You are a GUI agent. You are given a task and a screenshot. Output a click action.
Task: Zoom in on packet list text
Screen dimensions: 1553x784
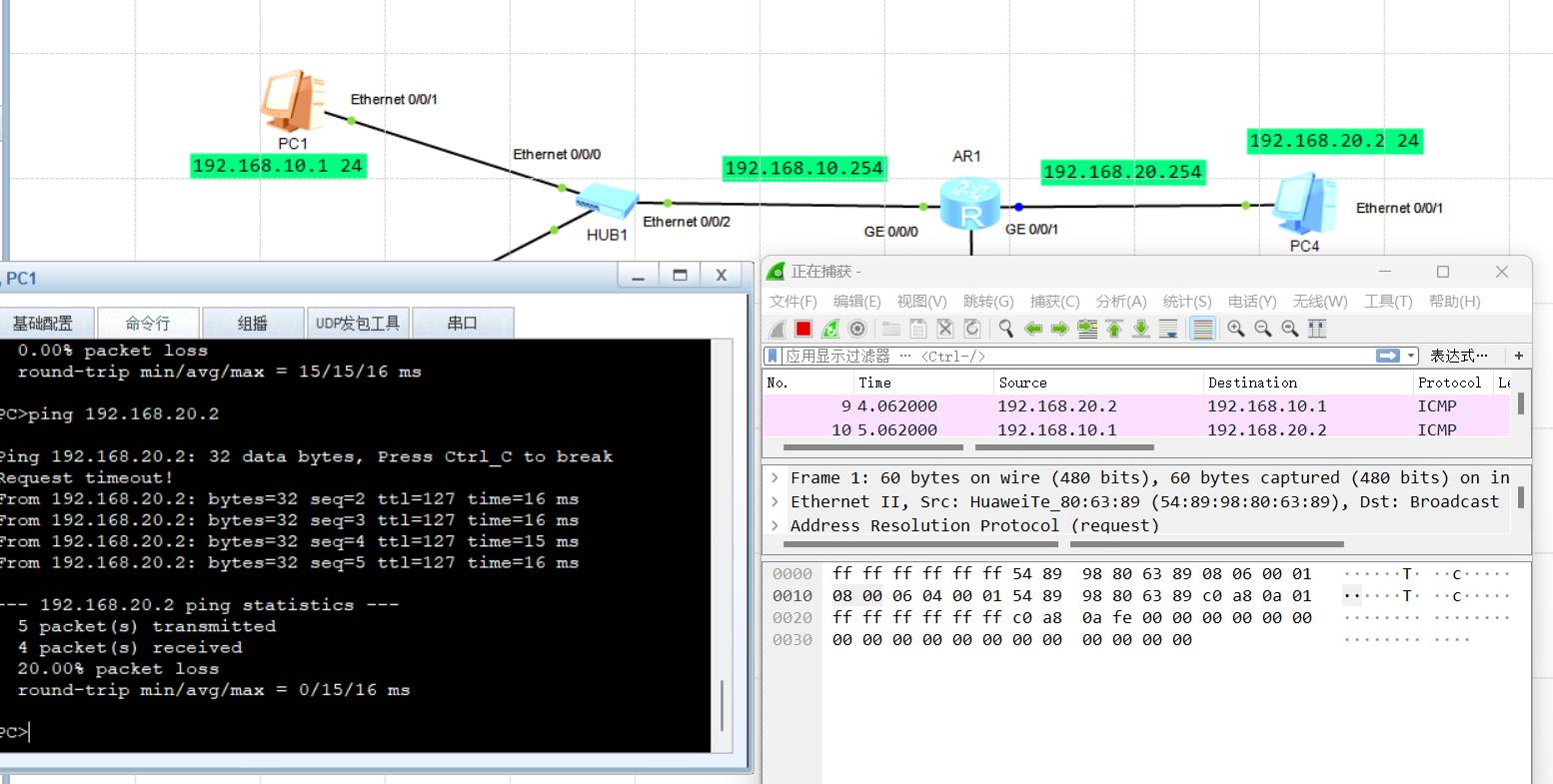point(1236,329)
